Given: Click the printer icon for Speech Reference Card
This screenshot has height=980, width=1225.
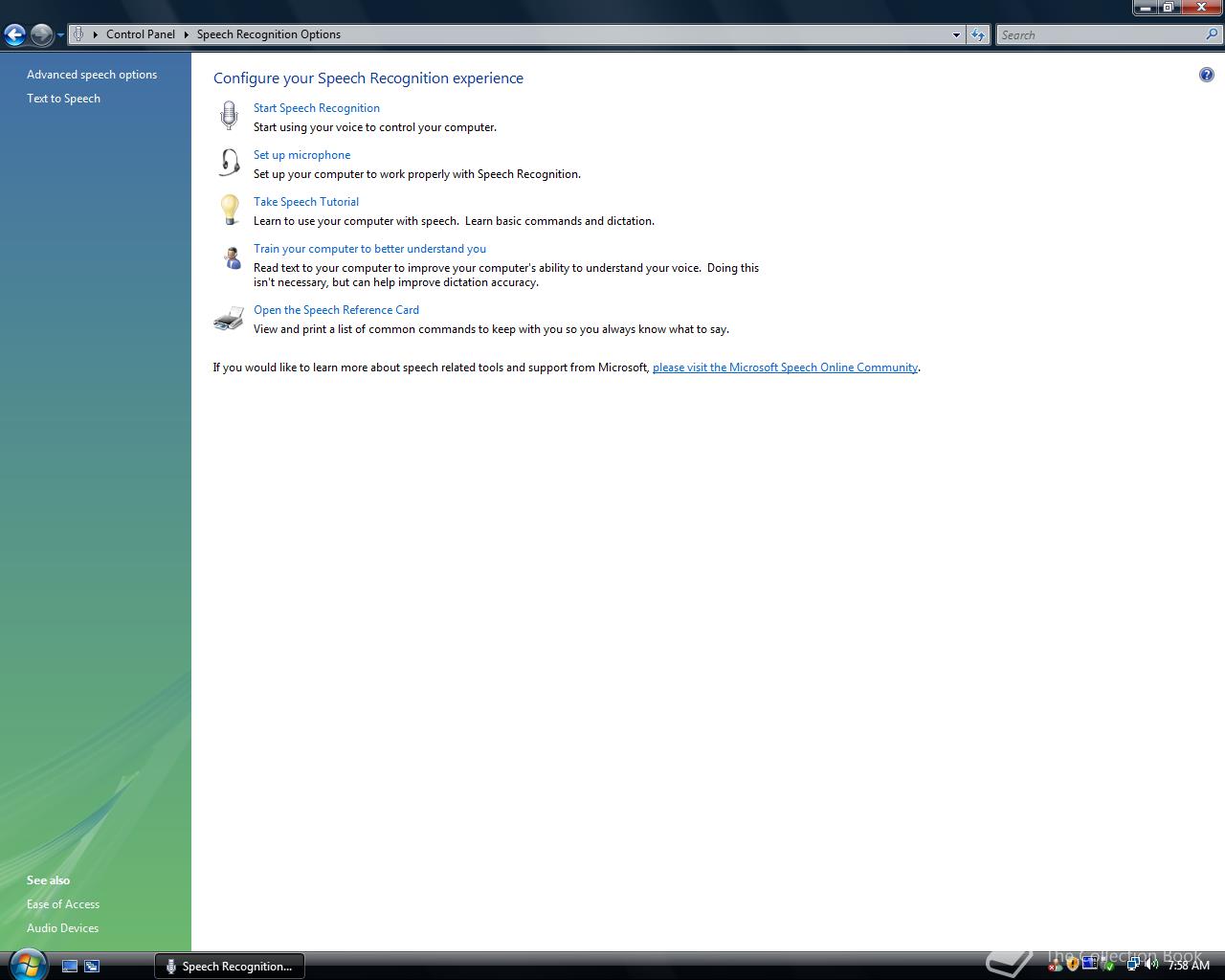Looking at the screenshot, I should click(229, 319).
